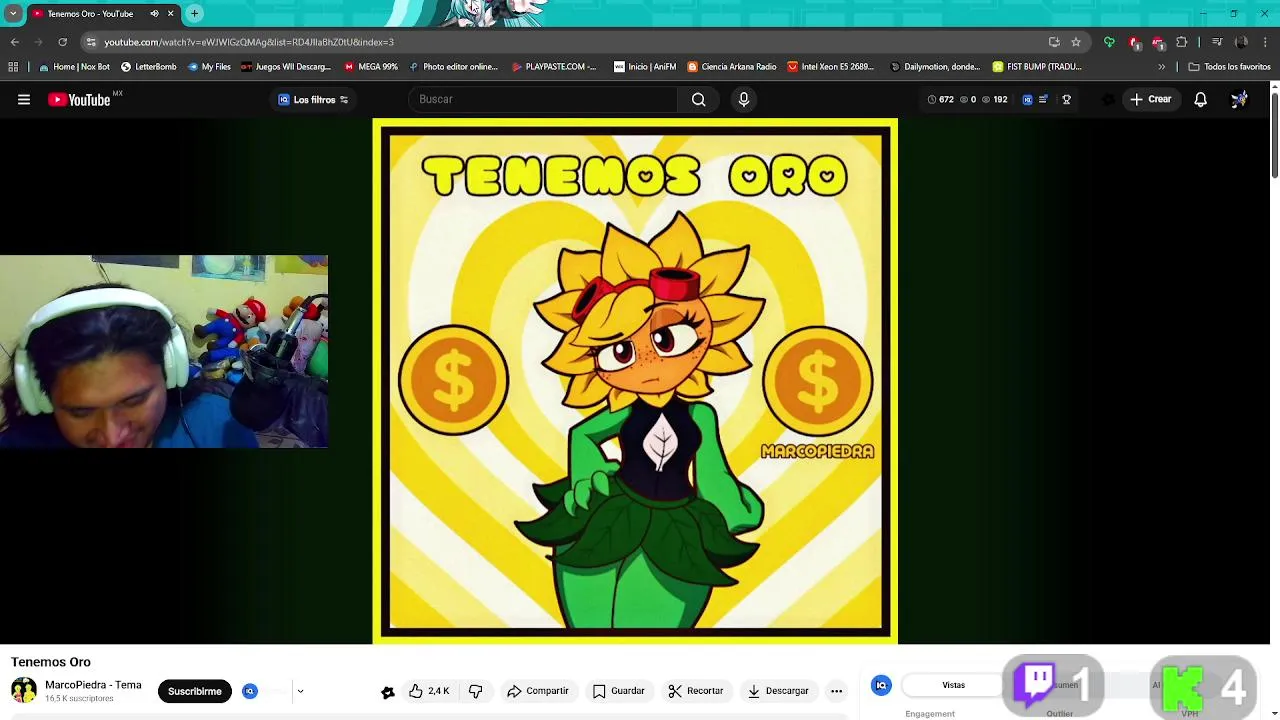Screen dimensions: 1280x720
Task: Click the vidIQ trophy icon in header
Action: tap(1066, 99)
